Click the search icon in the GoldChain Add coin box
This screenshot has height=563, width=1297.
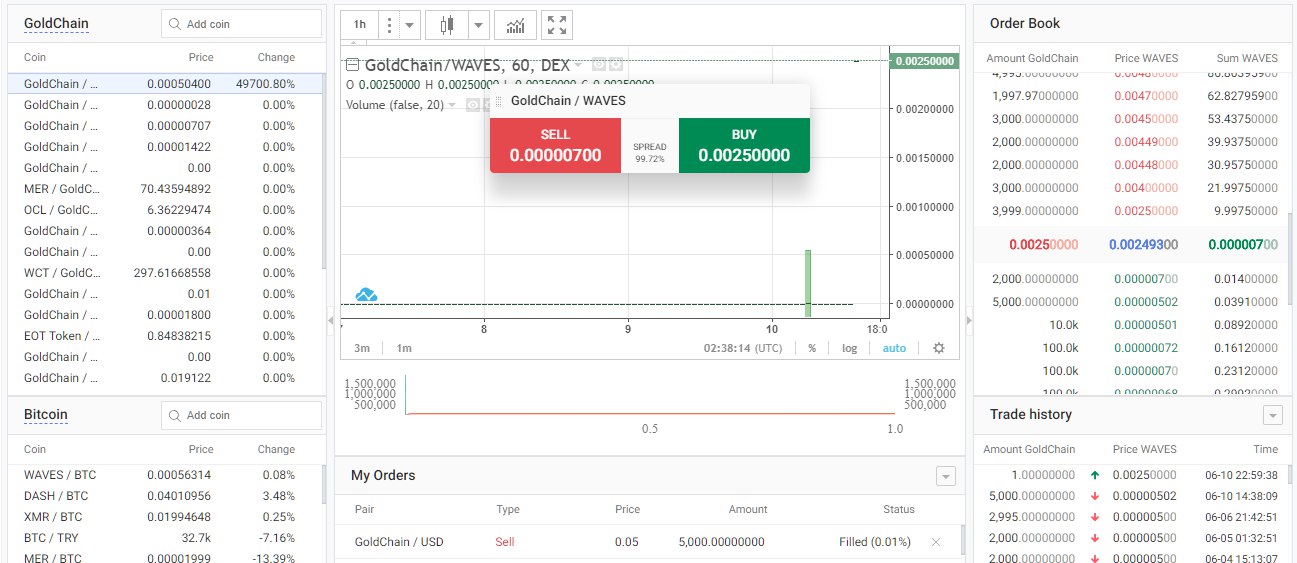tap(176, 24)
